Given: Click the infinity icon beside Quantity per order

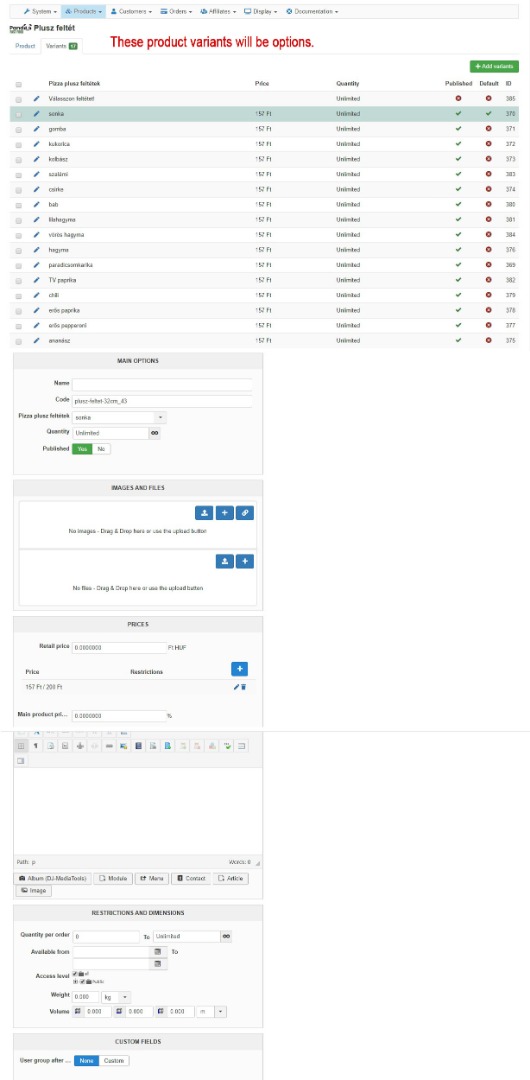Looking at the screenshot, I should pos(226,937).
